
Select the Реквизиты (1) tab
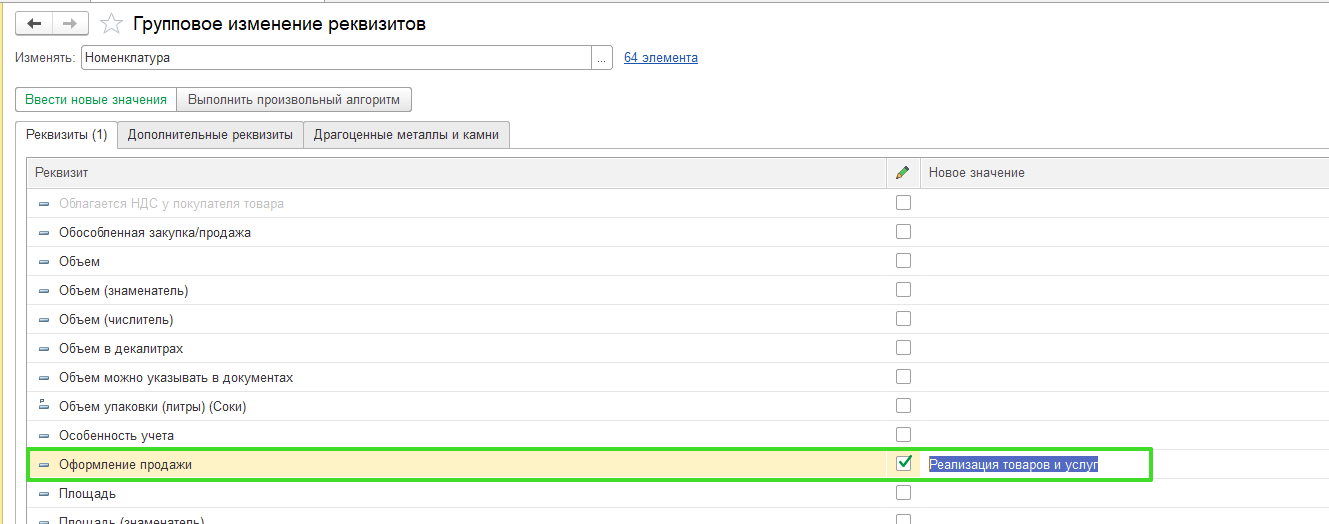pyautogui.click(x=66, y=135)
